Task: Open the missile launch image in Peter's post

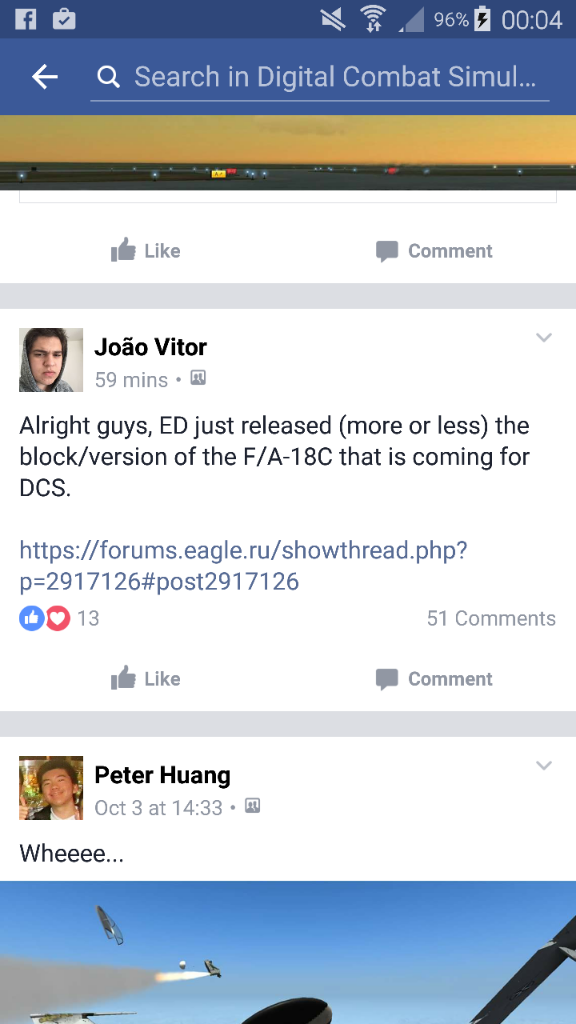Action: coord(288,952)
